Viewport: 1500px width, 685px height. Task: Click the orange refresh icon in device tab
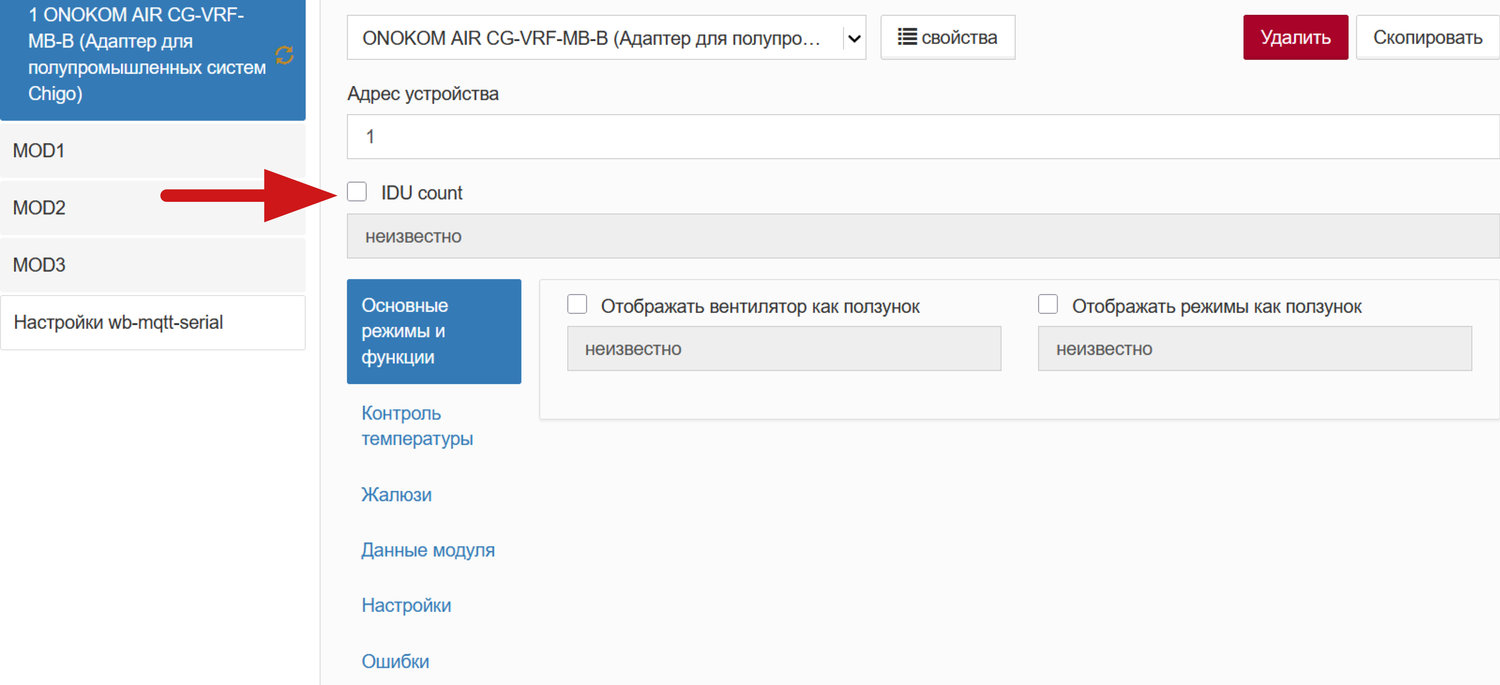click(x=285, y=56)
